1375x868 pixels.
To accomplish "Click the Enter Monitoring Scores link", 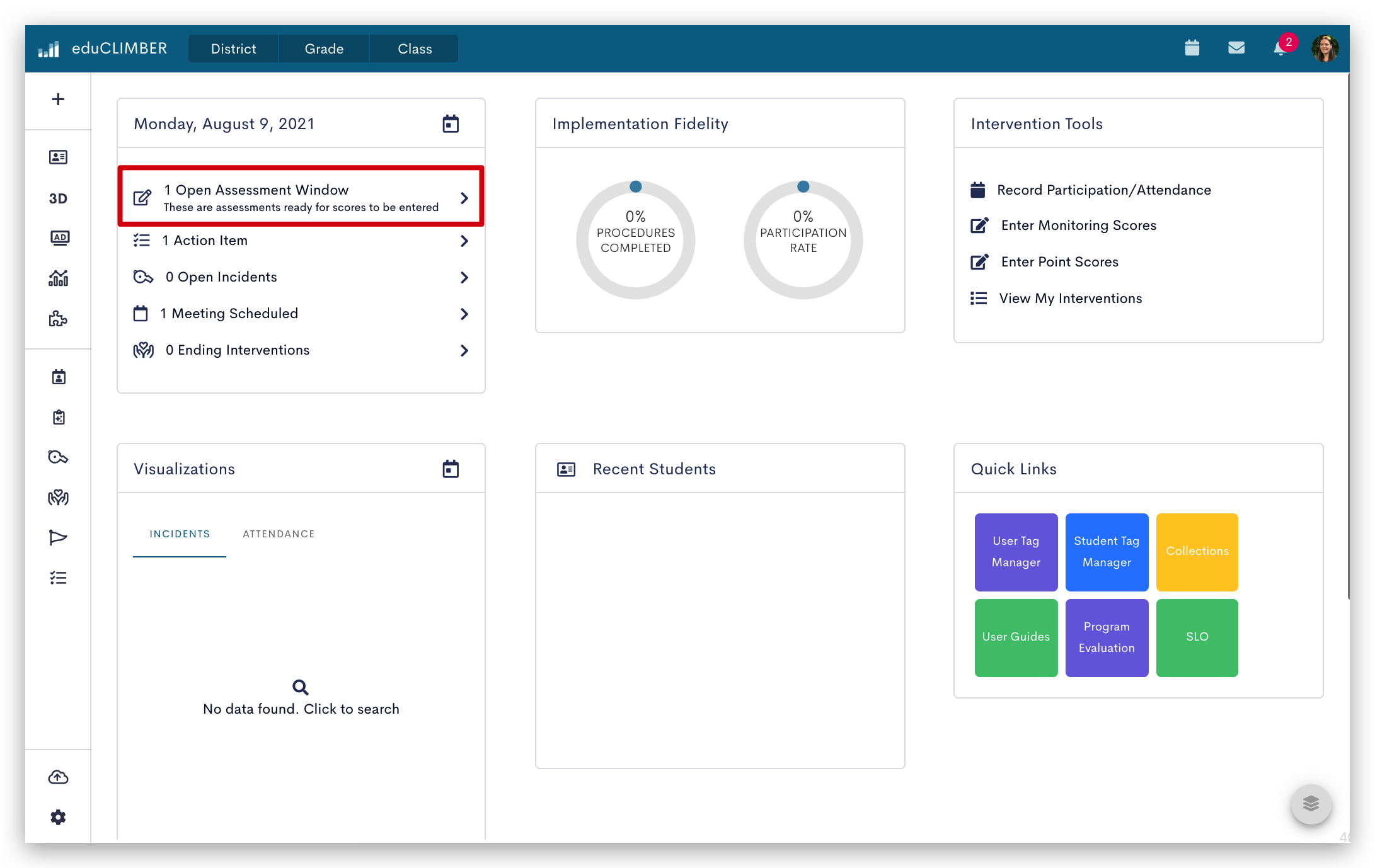I will 1079,225.
